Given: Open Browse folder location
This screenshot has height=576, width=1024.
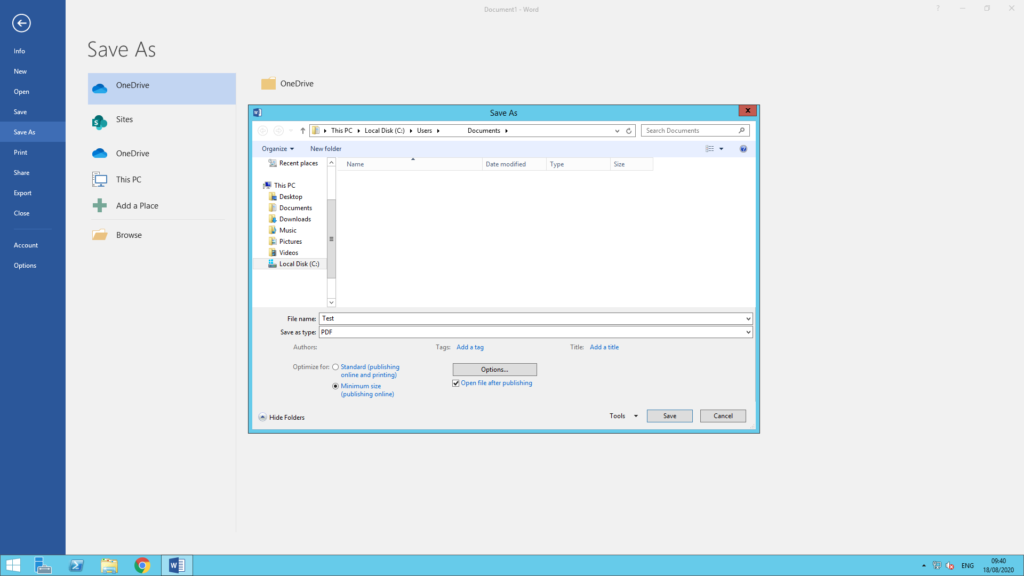Looking at the screenshot, I should click(x=161, y=235).
